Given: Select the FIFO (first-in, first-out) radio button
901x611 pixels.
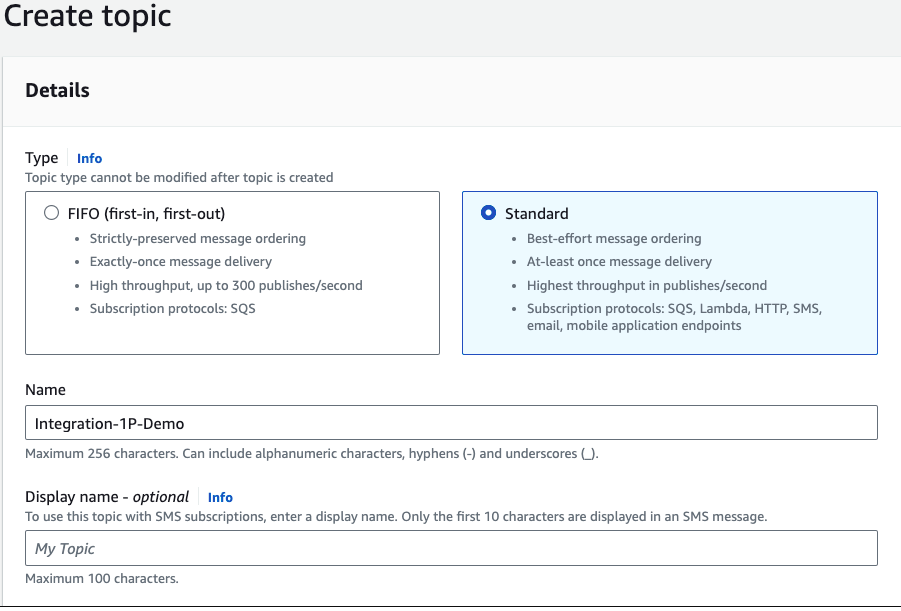Looking at the screenshot, I should [51, 213].
